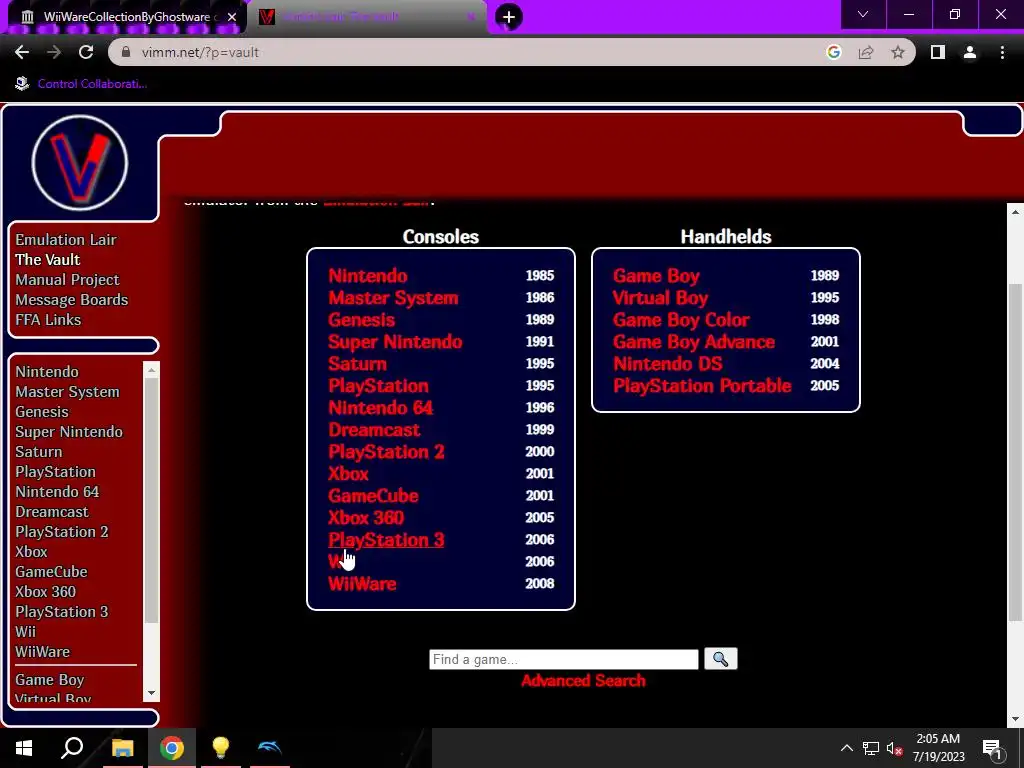Open Manual Project in sidebar
The image size is (1024, 768).
click(x=67, y=280)
